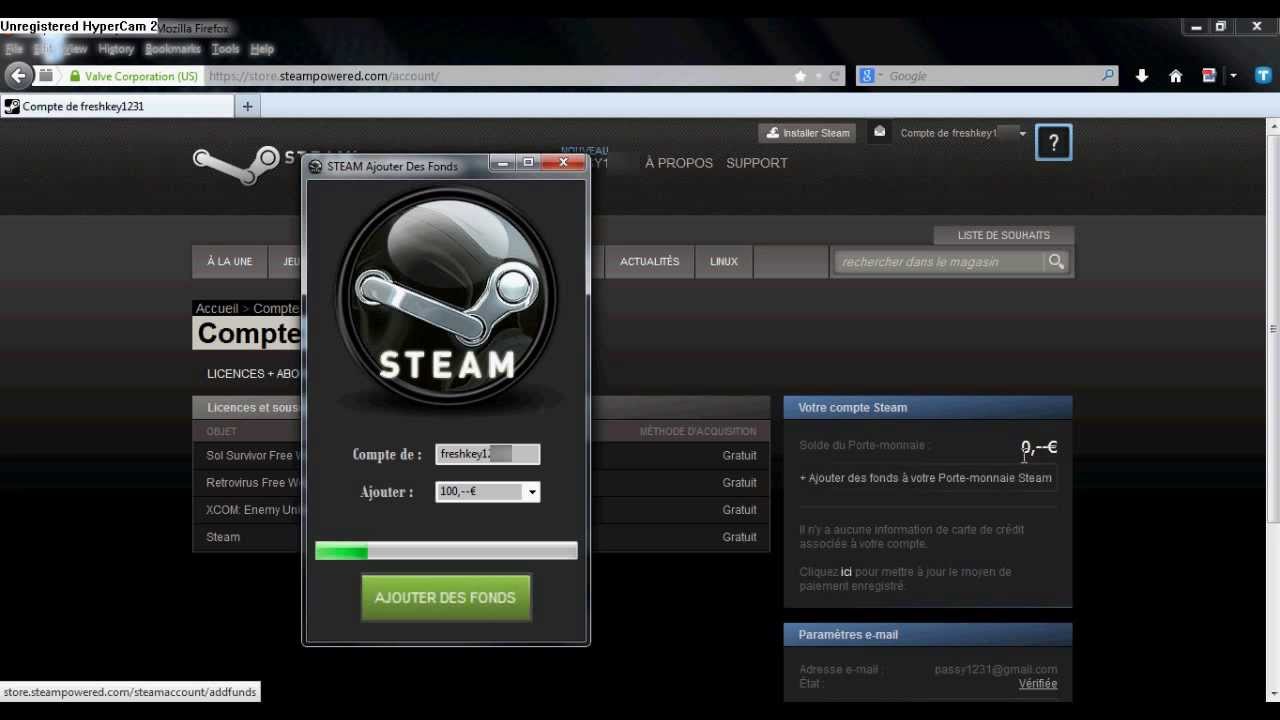Click the site identity folder icon
This screenshot has width=1280, height=720.
pyautogui.click(x=46, y=76)
